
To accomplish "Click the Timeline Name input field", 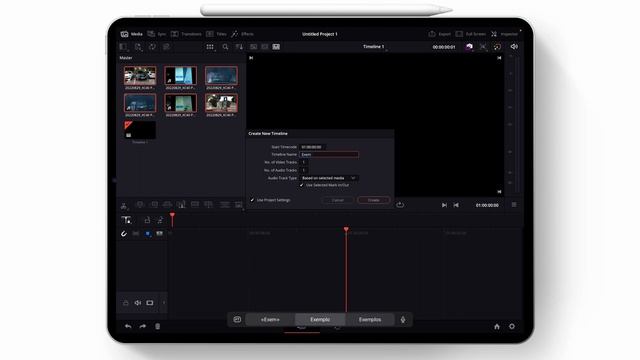I will tap(329, 155).
